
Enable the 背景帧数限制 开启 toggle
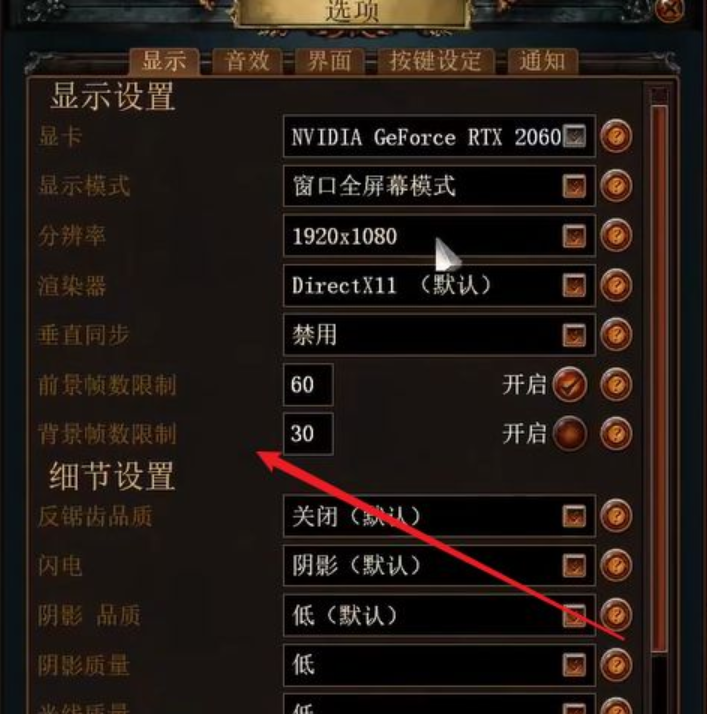coord(569,434)
